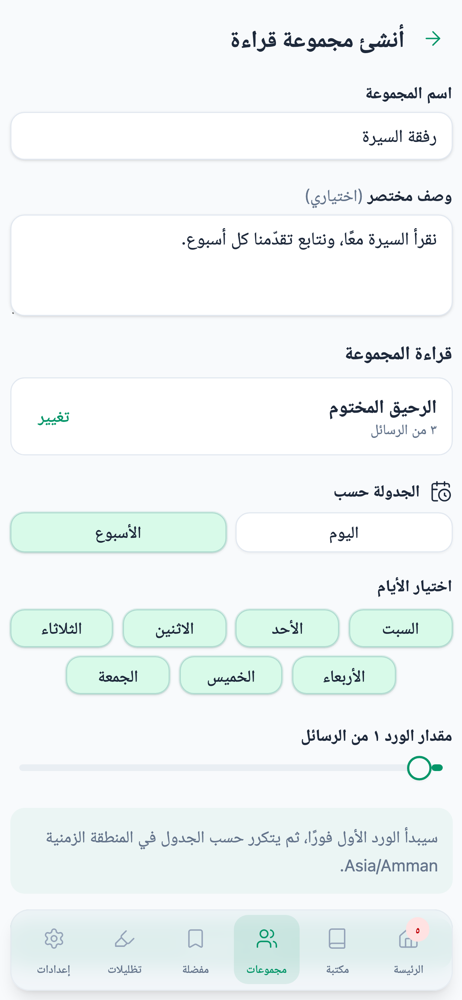The height and width of the screenshot is (1000, 462).
Task: Tap the green back arrow icon
Action: click(x=433, y=40)
